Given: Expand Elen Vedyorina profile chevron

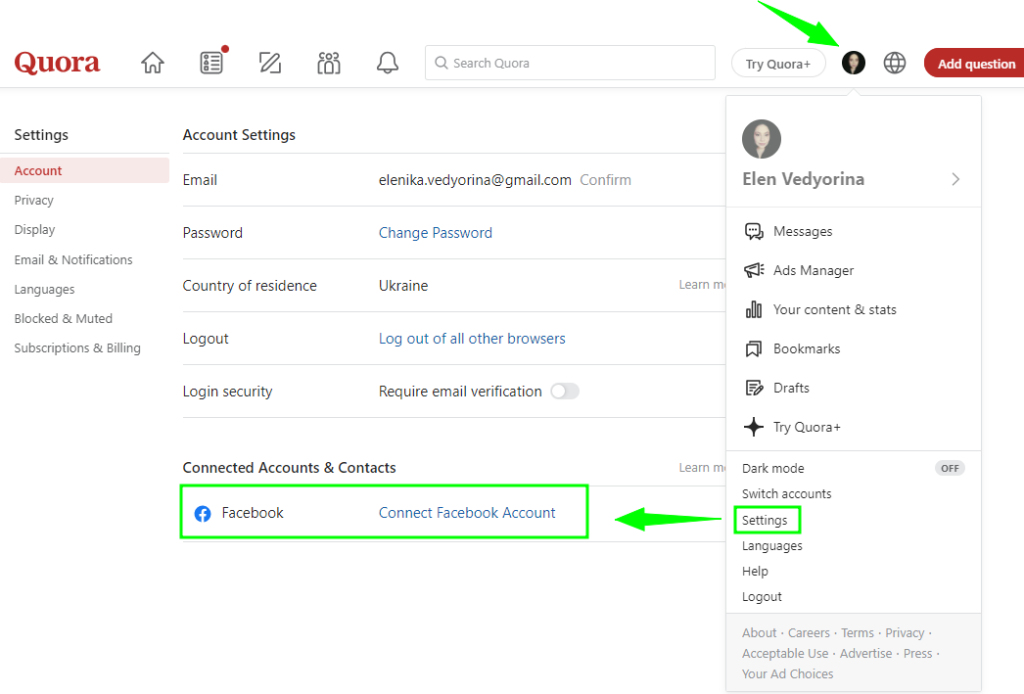Looking at the screenshot, I should [955, 179].
